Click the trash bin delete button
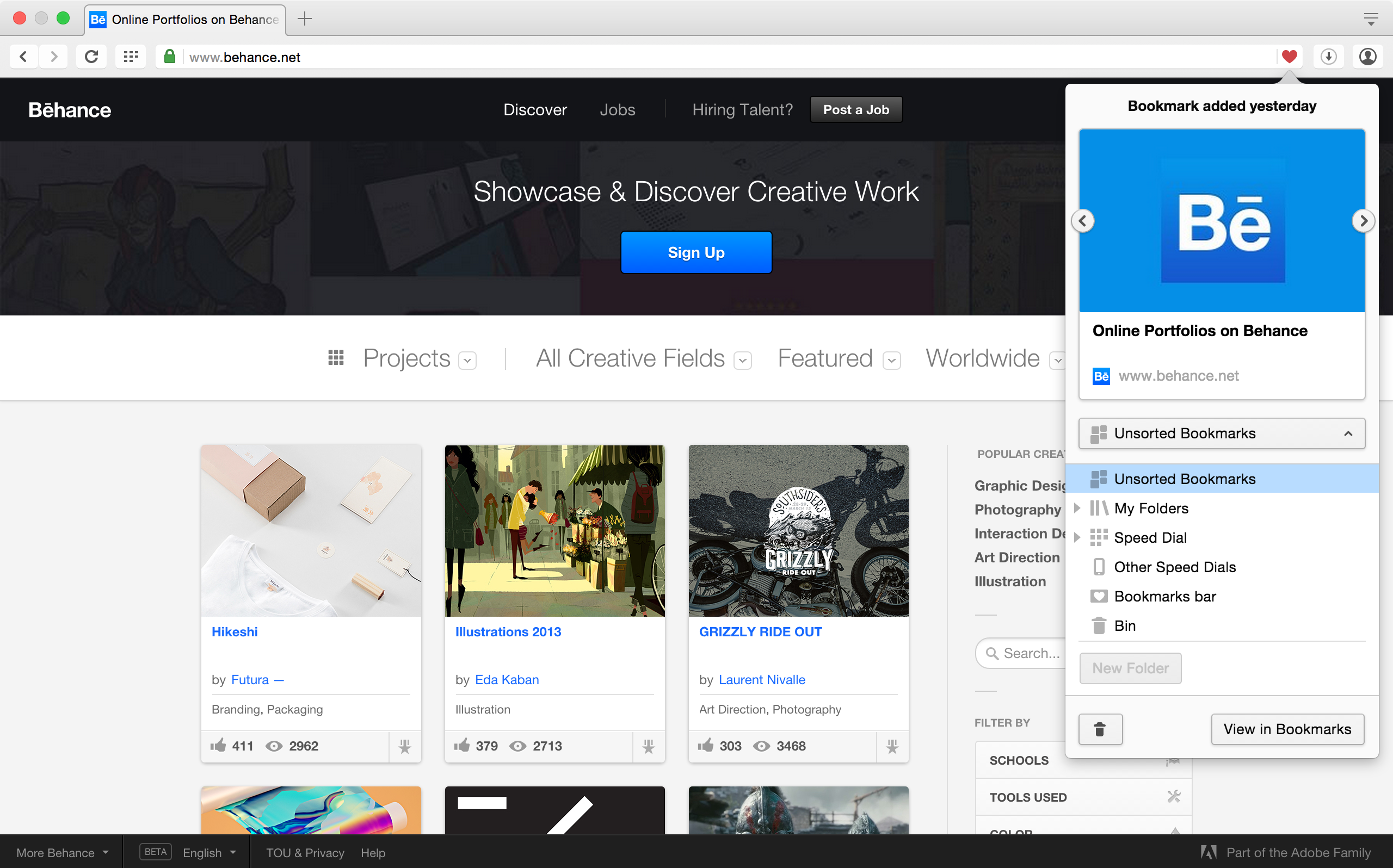This screenshot has width=1393, height=868. 1100,729
